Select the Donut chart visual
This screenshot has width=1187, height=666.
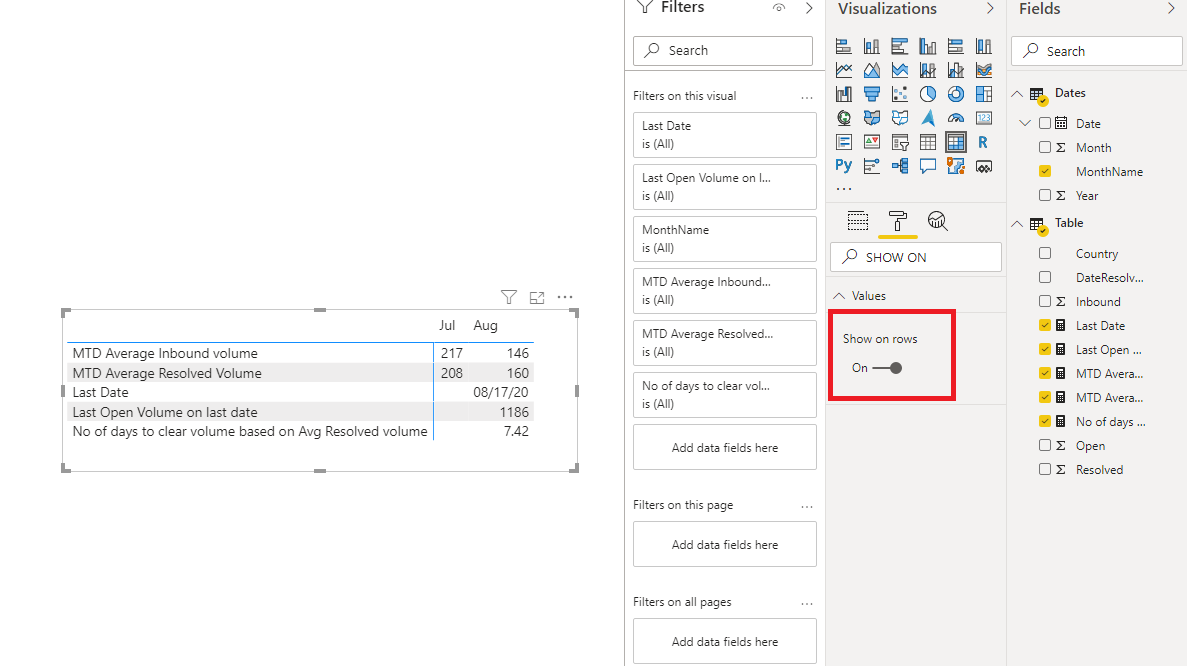tap(956, 95)
